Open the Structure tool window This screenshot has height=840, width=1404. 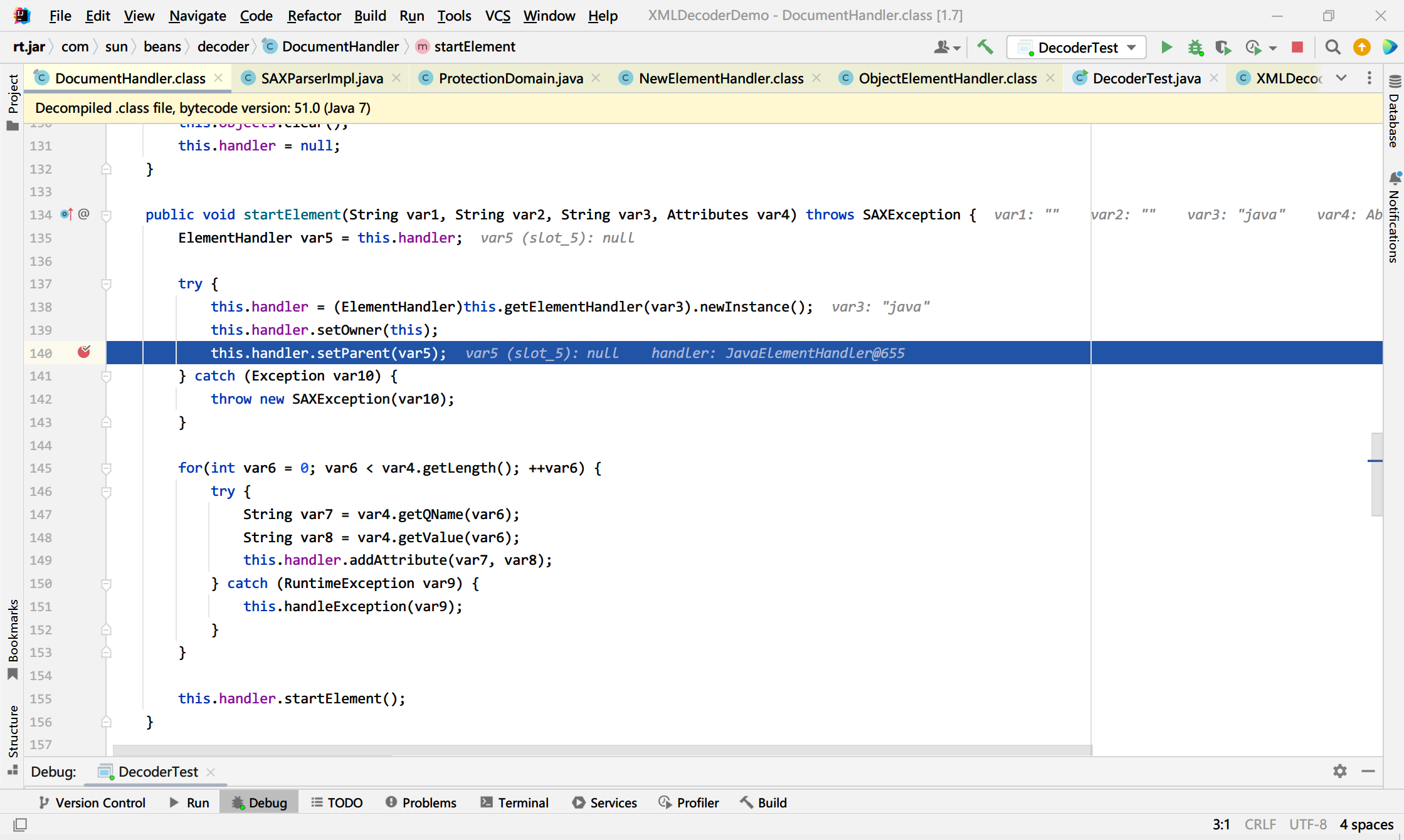[13, 740]
